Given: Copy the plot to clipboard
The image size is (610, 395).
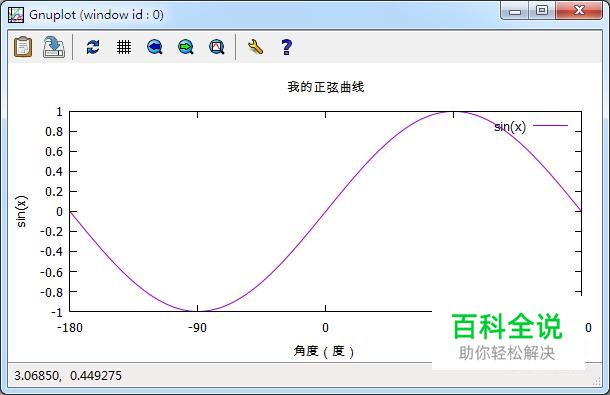Looking at the screenshot, I should point(23,47).
